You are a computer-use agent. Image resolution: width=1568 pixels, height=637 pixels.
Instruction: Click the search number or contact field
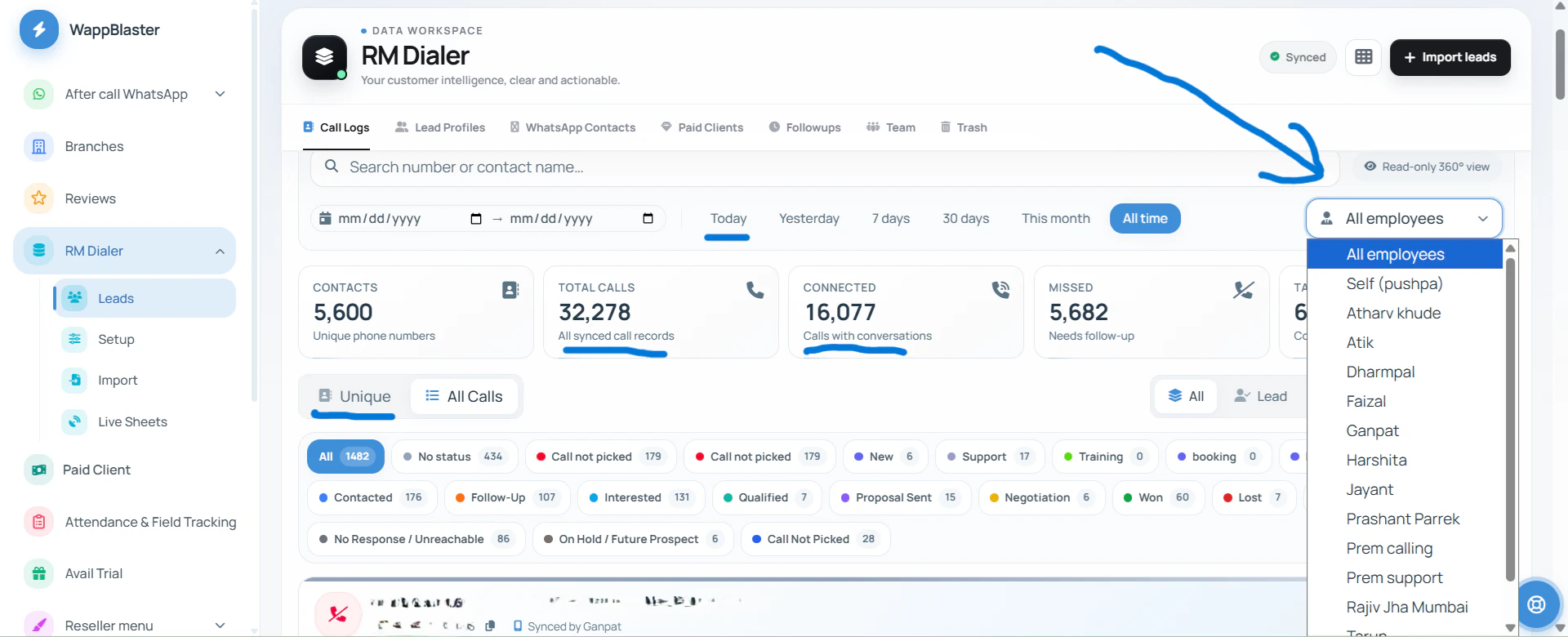click(825, 167)
